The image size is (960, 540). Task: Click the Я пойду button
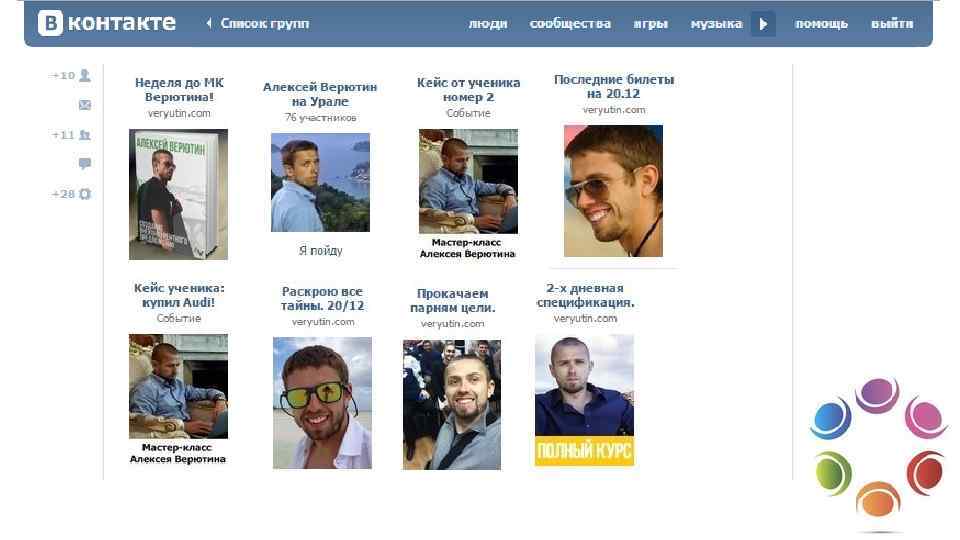point(320,250)
